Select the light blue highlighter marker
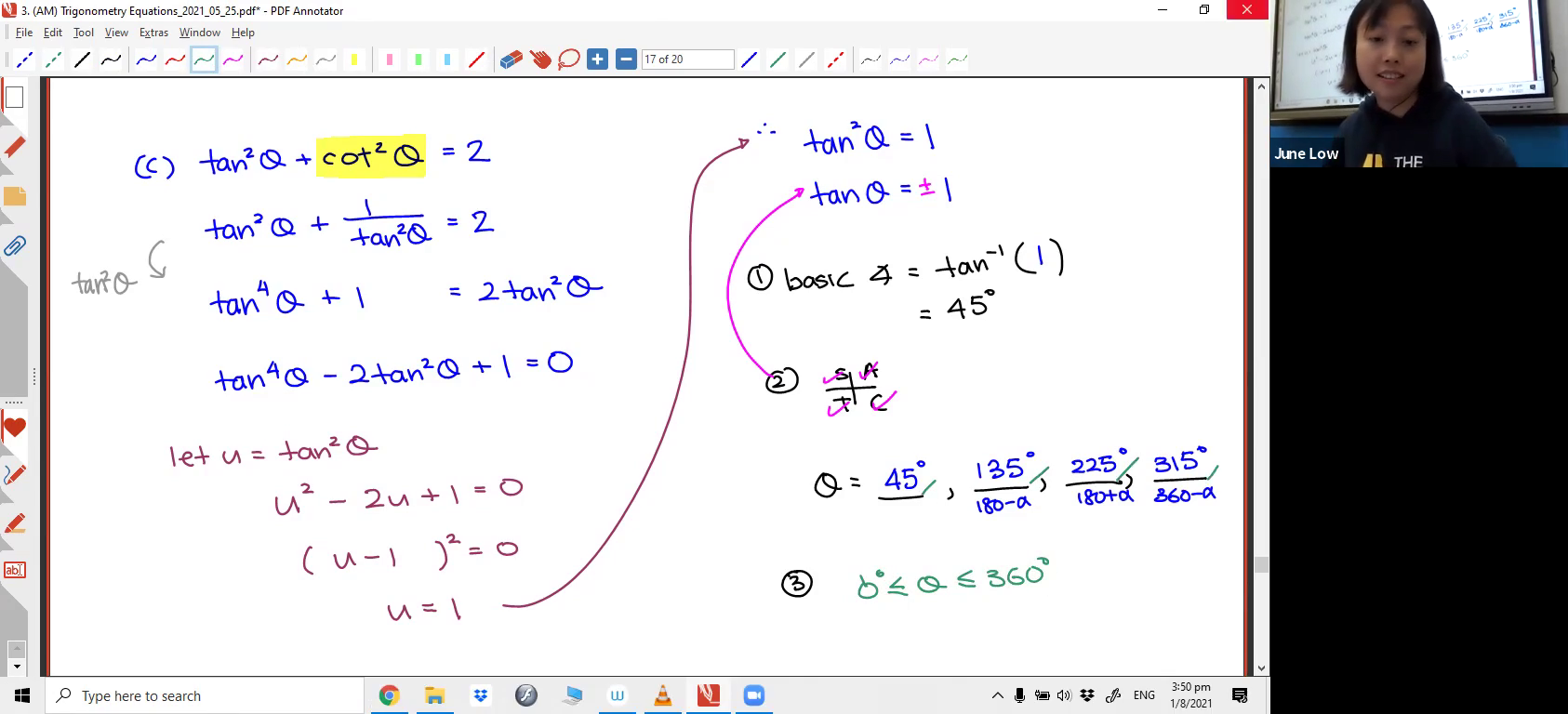 pyautogui.click(x=447, y=59)
